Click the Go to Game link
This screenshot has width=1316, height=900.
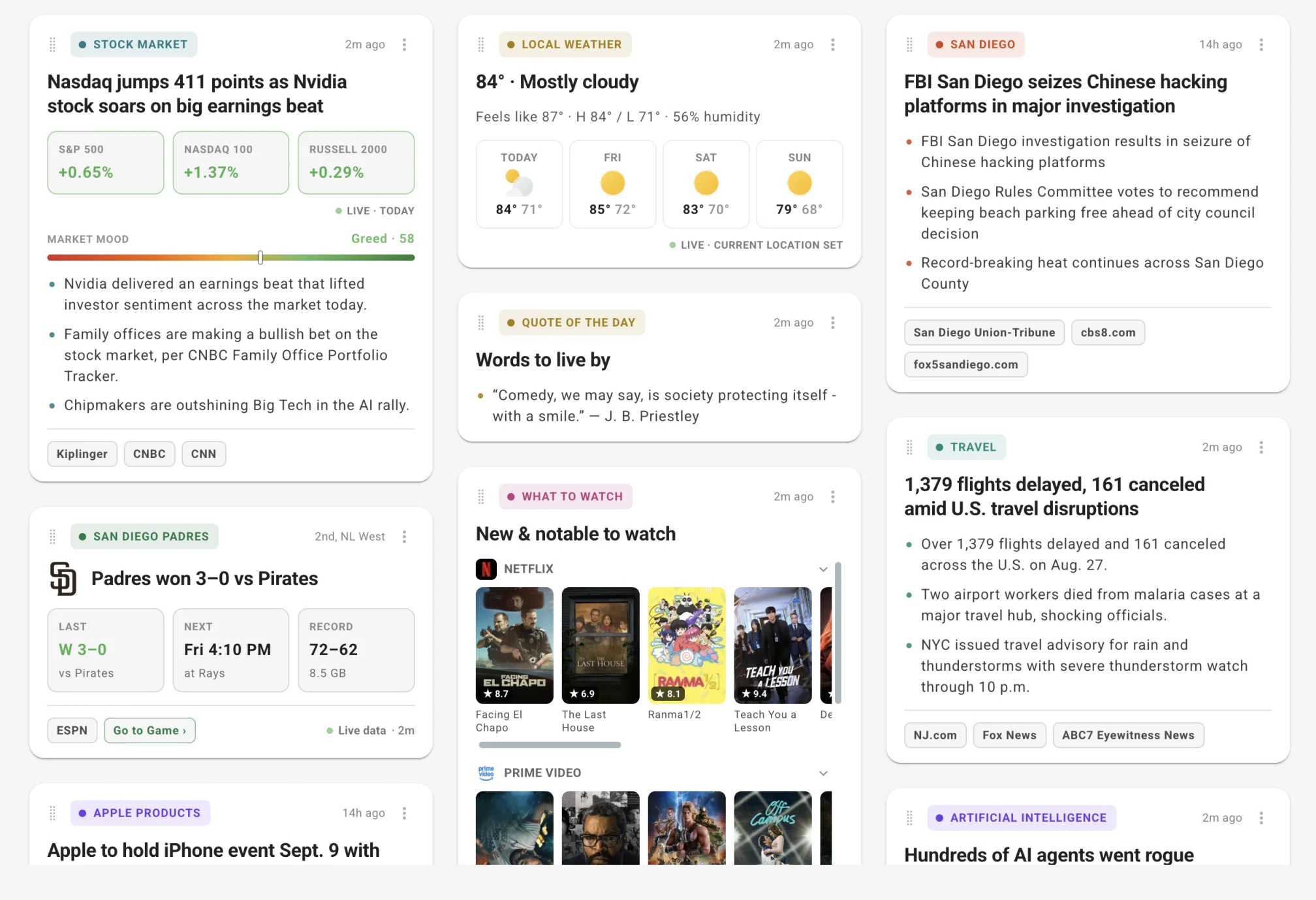click(x=149, y=730)
